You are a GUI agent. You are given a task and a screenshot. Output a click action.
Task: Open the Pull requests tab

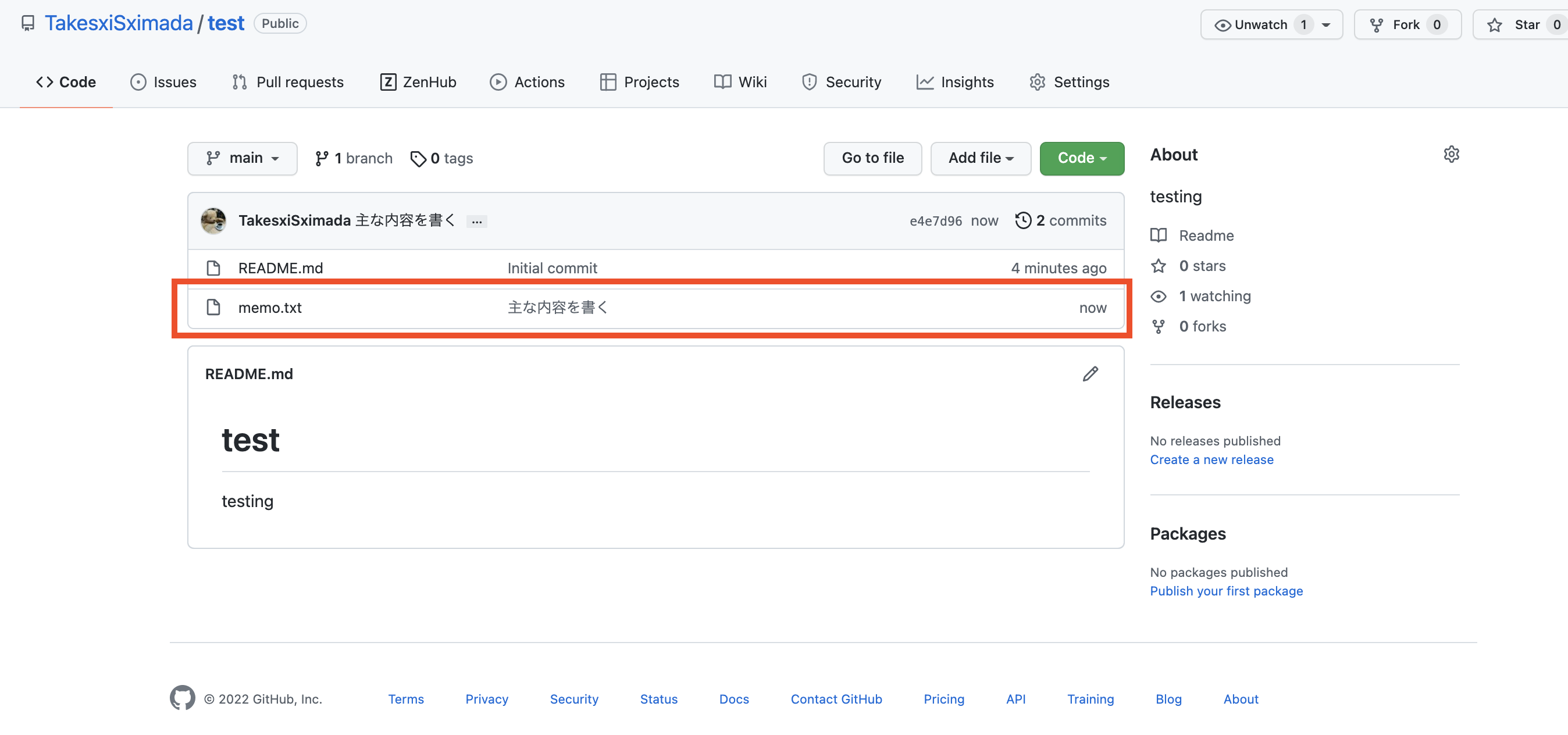click(x=299, y=81)
